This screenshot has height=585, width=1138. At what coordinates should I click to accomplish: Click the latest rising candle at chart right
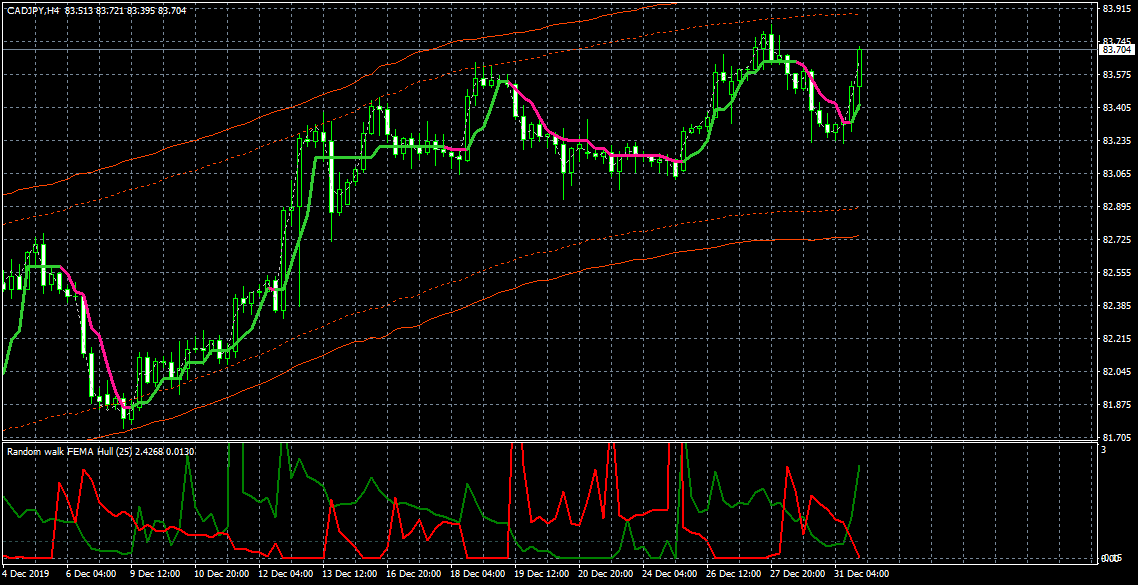tap(859, 67)
